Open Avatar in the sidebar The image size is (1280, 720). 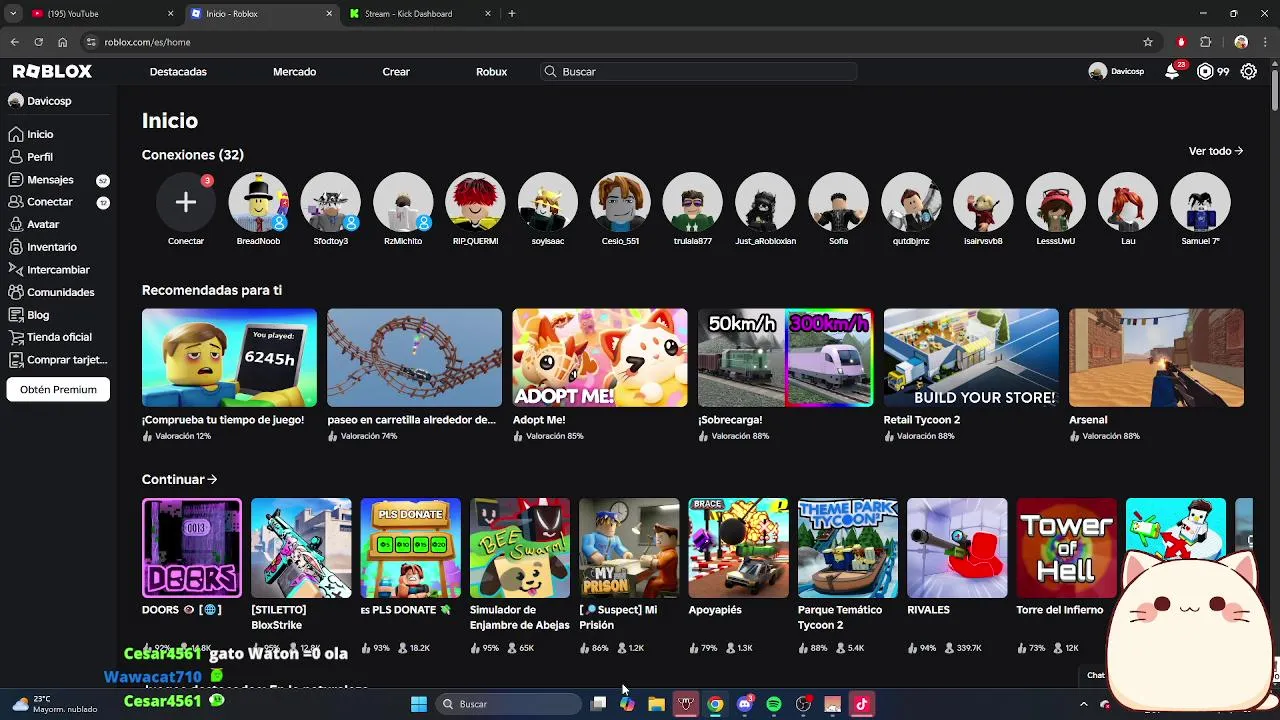[x=43, y=224]
